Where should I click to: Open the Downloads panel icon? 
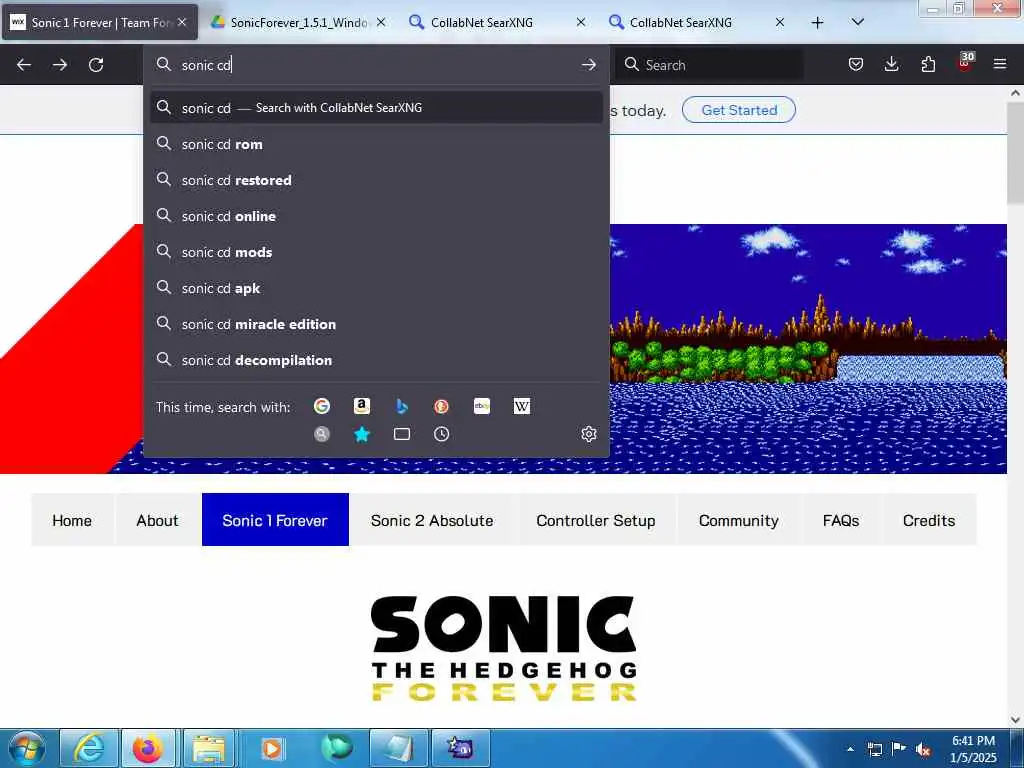click(x=891, y=64)
